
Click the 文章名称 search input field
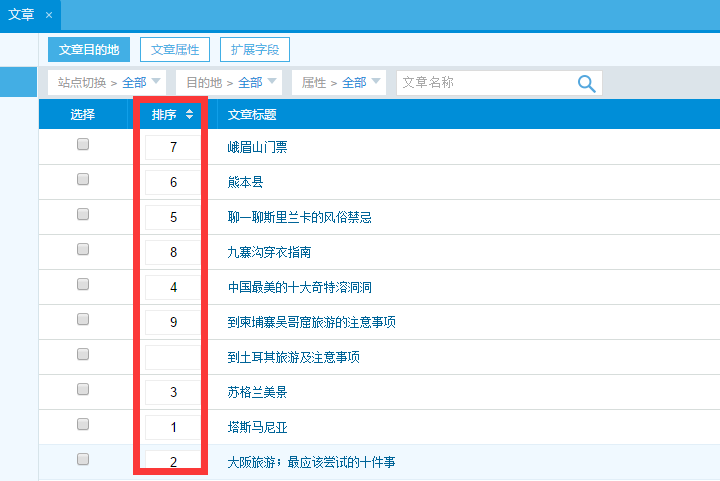coord(485,83)
